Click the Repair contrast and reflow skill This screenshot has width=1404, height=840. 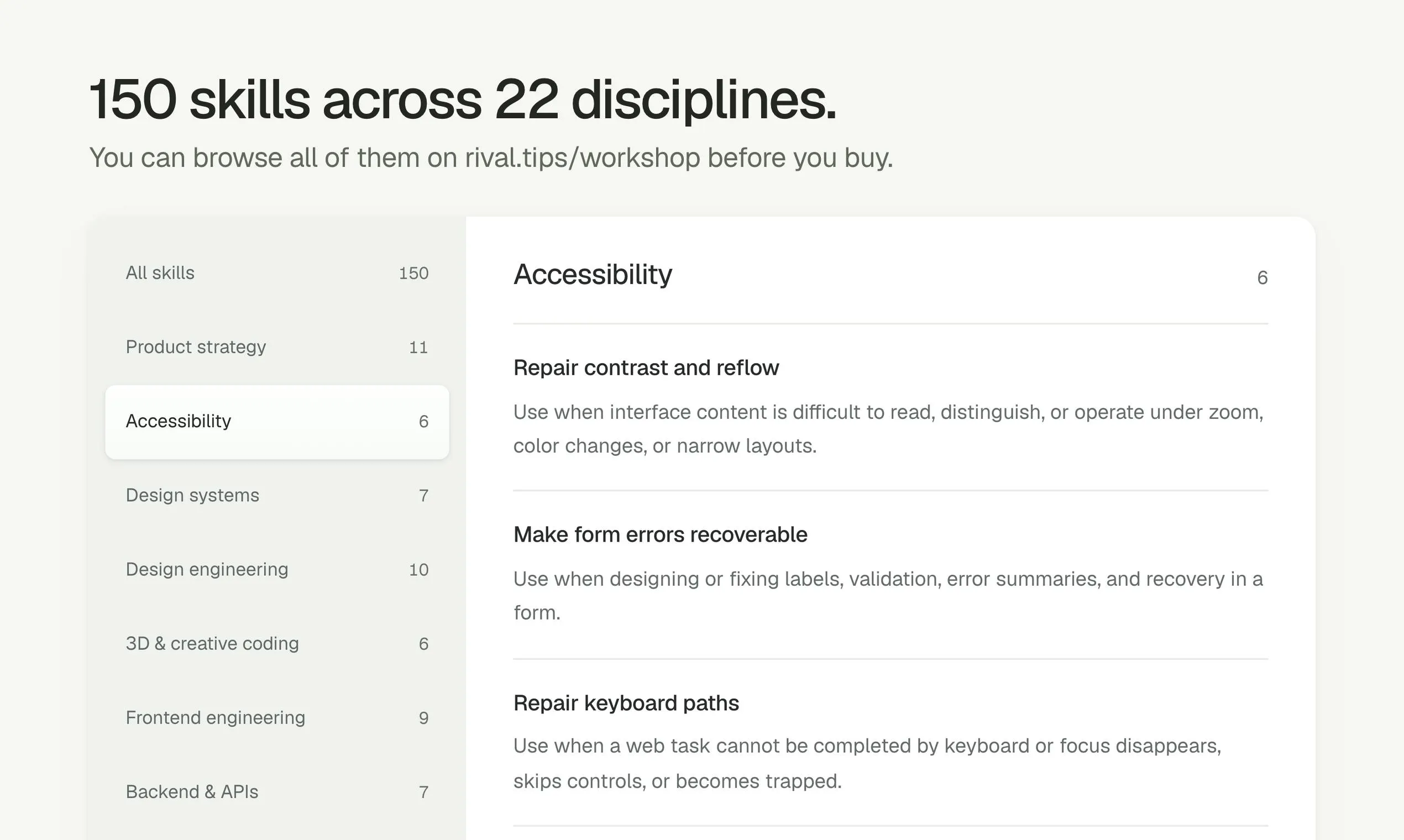click(646, 368)
